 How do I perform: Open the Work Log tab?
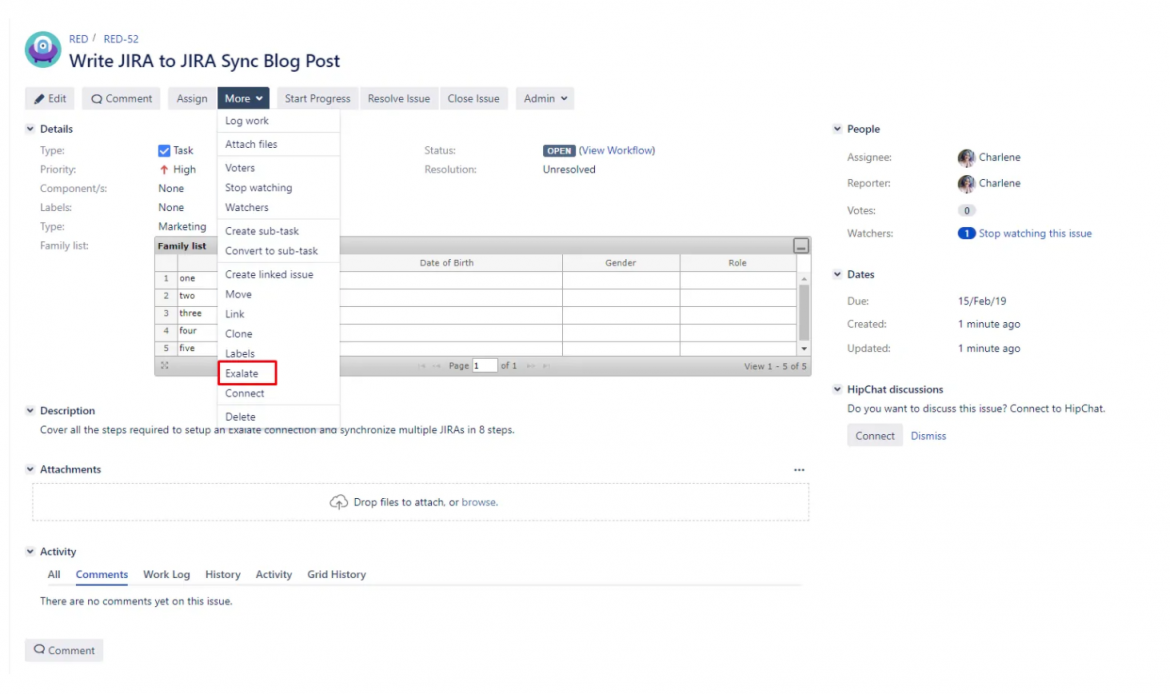coord(166,575)
